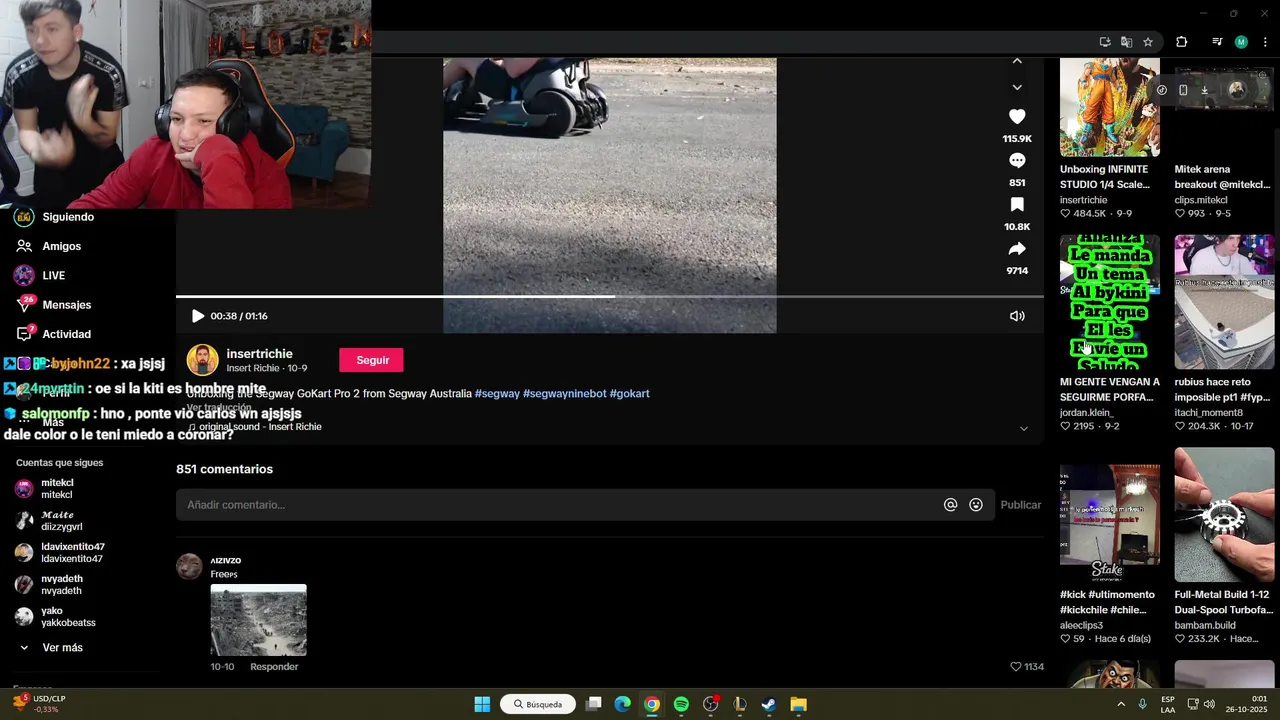The width and height of the screenshot is (1280, 720).
Task: Save video with the bookmark icon
Action: tap(1017, 205)
